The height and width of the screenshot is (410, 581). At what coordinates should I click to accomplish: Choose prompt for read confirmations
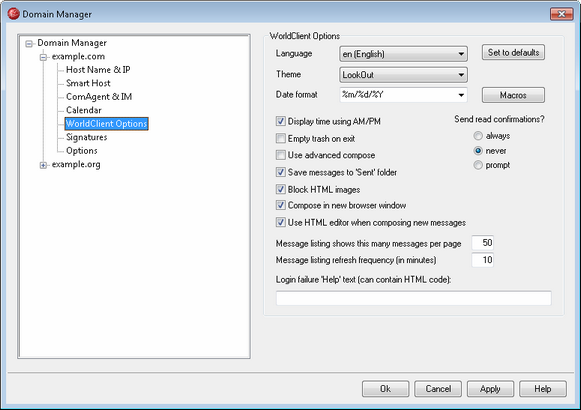tap(478, 165)
